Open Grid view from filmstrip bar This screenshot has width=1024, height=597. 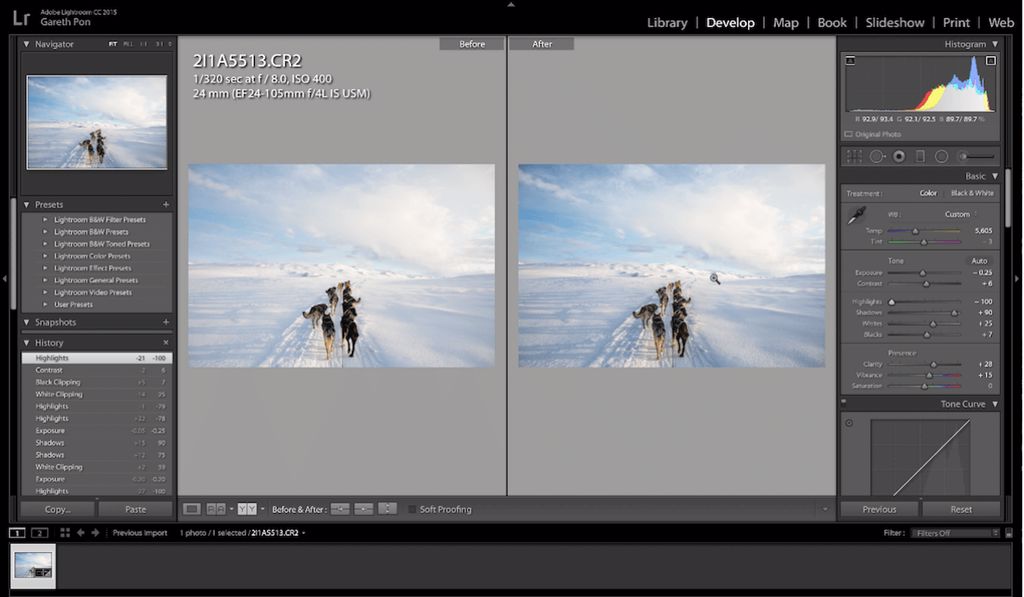click(65, 533)
